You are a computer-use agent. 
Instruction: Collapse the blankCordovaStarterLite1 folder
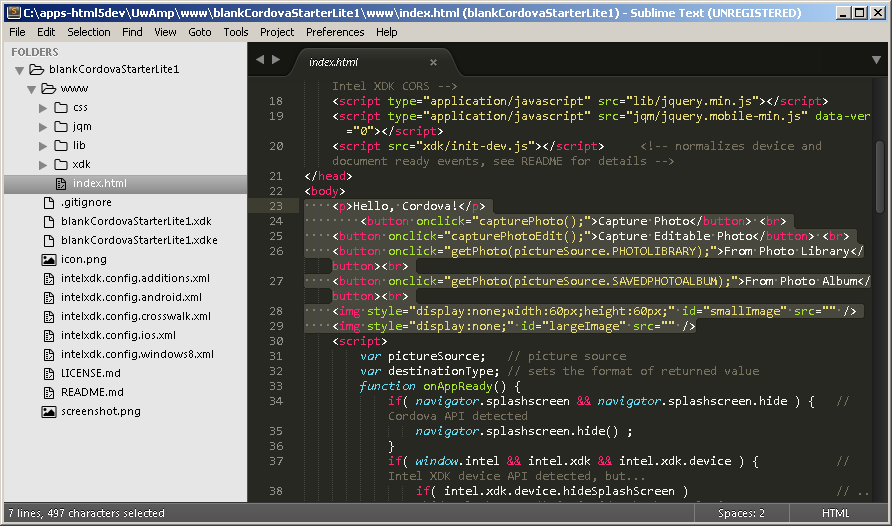19,70
